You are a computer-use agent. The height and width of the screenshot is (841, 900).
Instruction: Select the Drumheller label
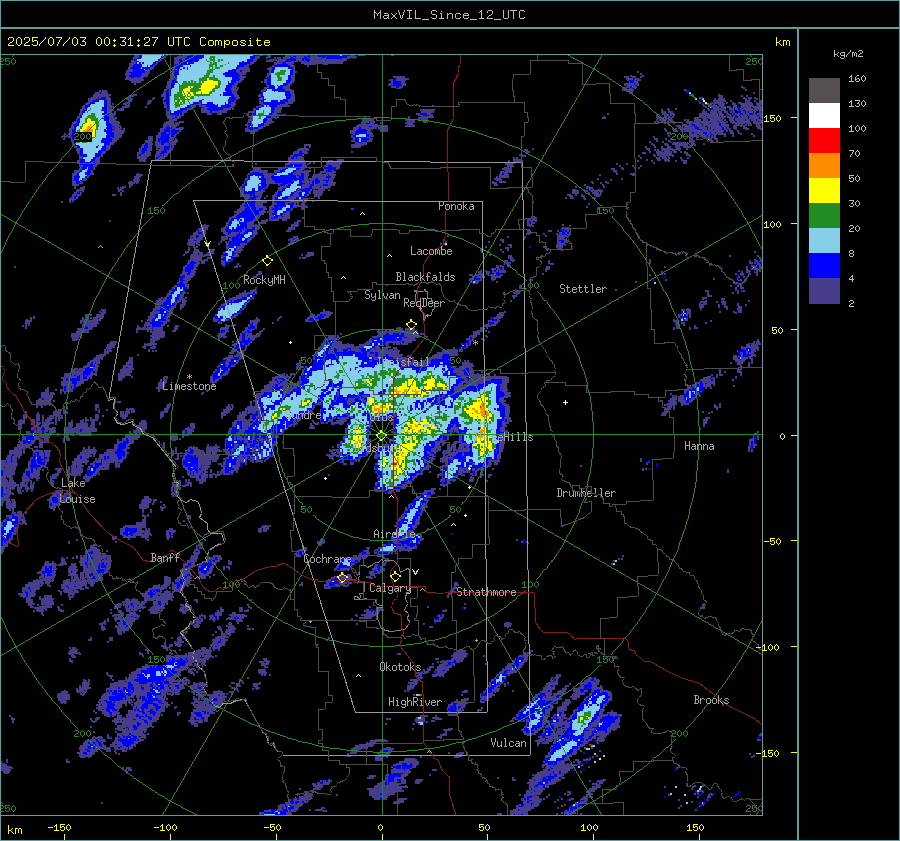tap(586, 493)
